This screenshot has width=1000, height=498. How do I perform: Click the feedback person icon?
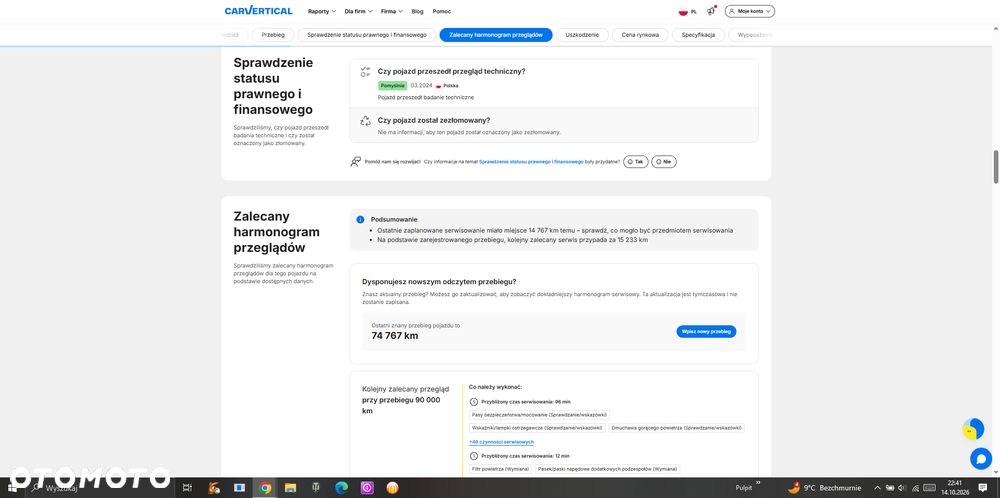pyautogui.click(x=355, y=162)
